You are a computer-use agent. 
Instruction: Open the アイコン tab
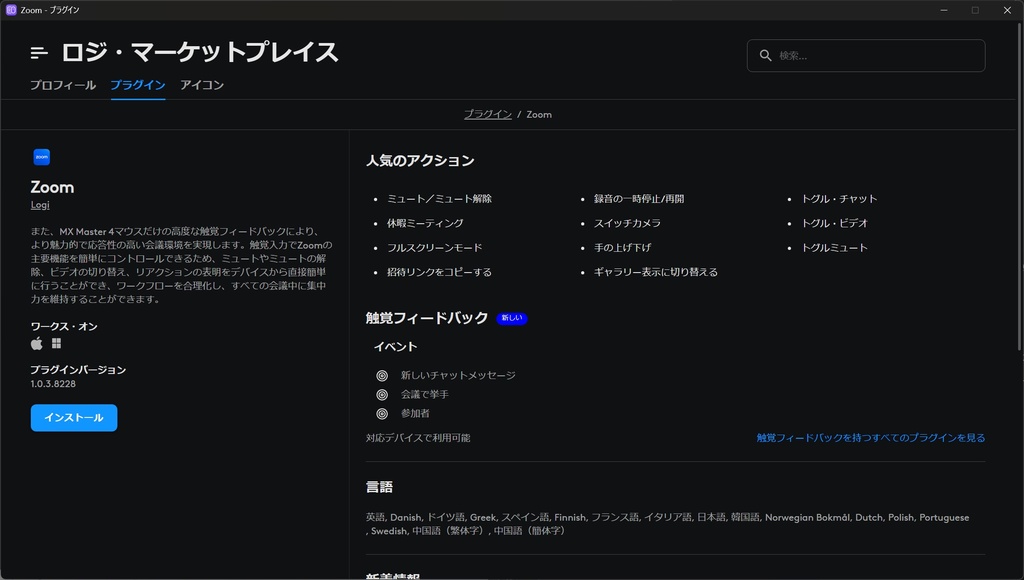(x=202, y=85)
